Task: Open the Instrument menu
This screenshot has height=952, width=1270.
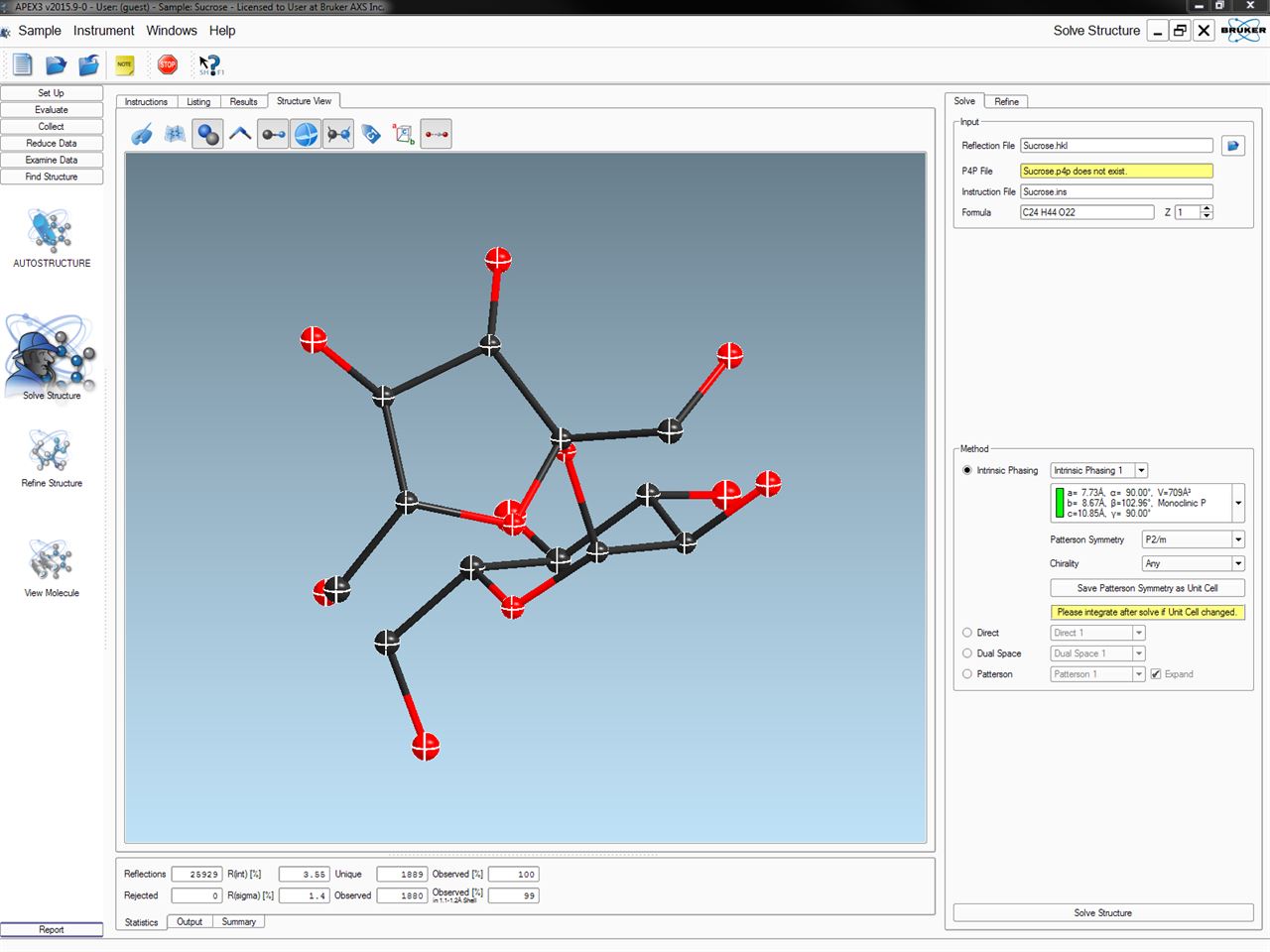Action: tap(104, 31)
